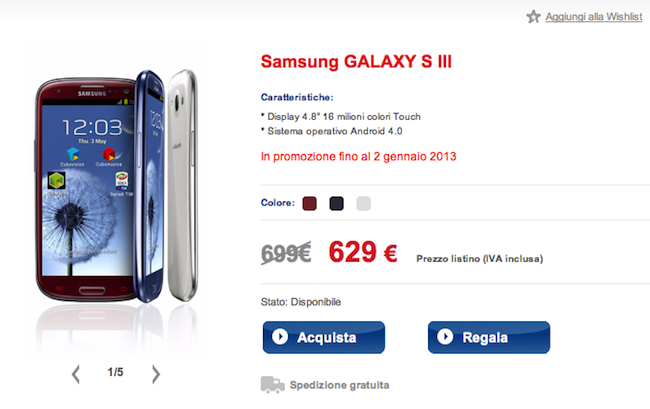Viewport: 650px width, 409px height.
Task: Open the Aggiungi alla Wishlist link
Action: point(594,17)
